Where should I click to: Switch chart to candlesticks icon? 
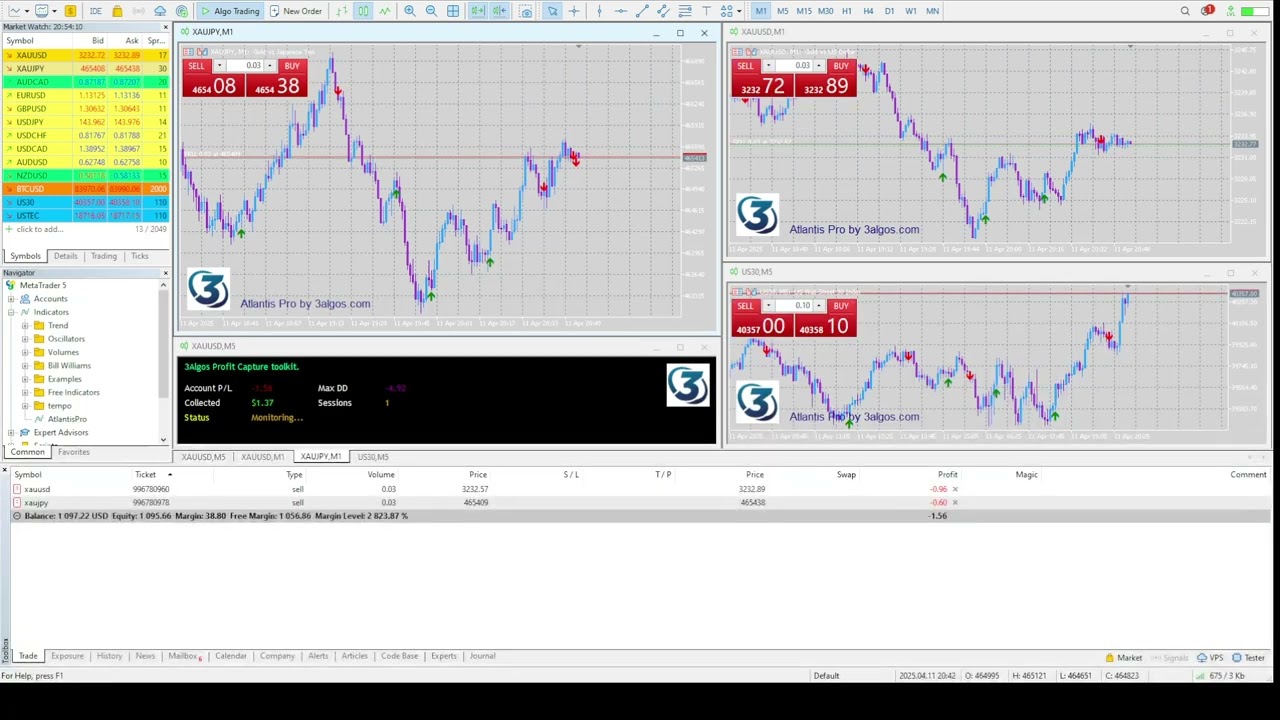[363, 11]
